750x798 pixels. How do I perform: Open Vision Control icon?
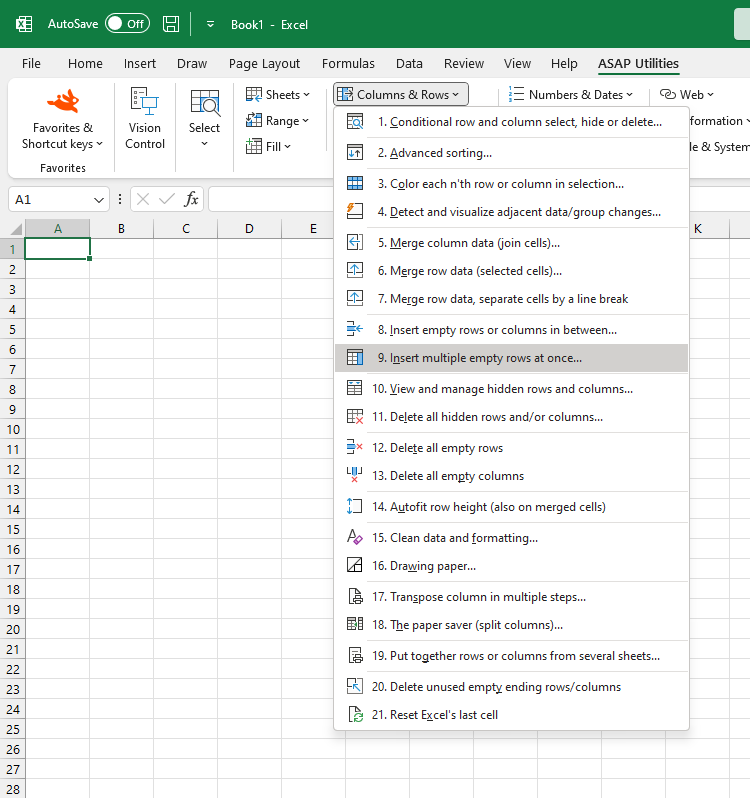145,101
